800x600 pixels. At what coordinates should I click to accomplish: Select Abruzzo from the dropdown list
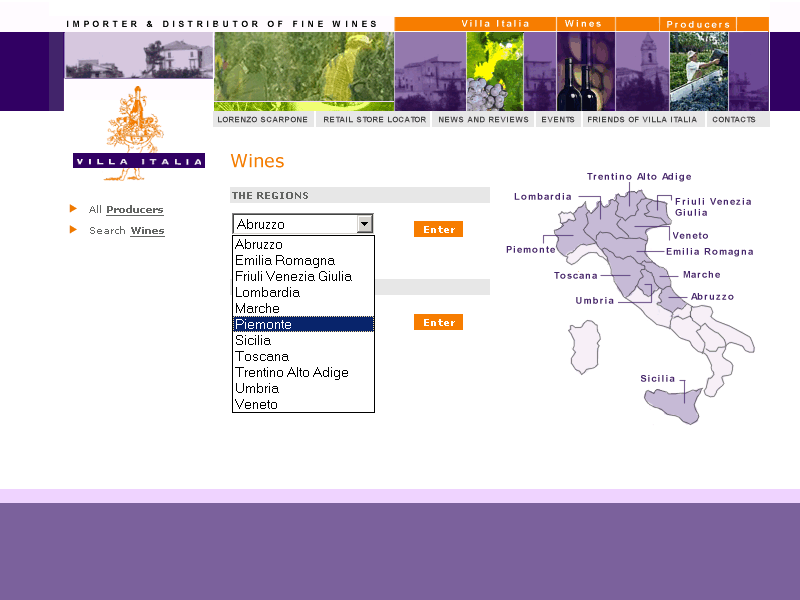pyautogui.click(x=303, y=244)
